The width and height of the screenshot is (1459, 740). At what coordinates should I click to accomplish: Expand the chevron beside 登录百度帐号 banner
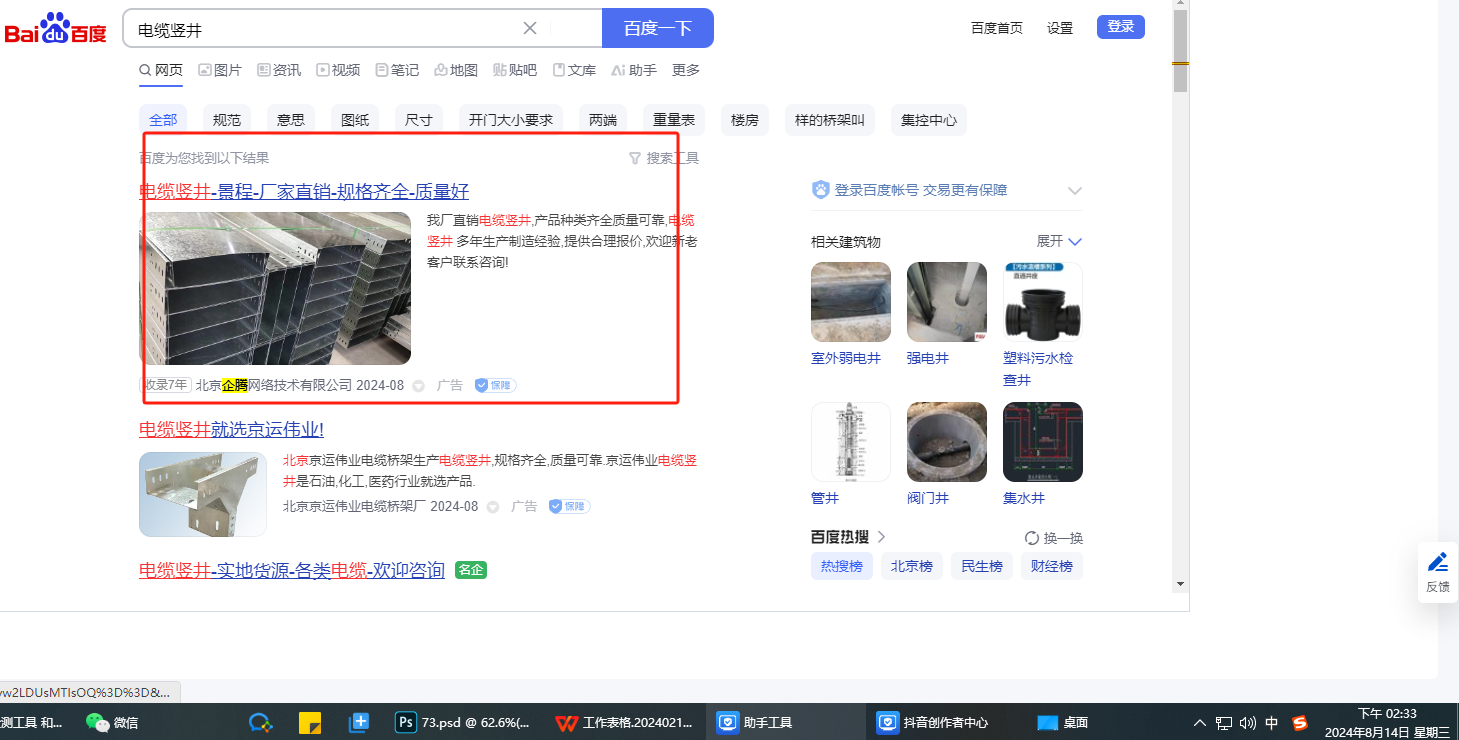click(x=1075, y=190)
